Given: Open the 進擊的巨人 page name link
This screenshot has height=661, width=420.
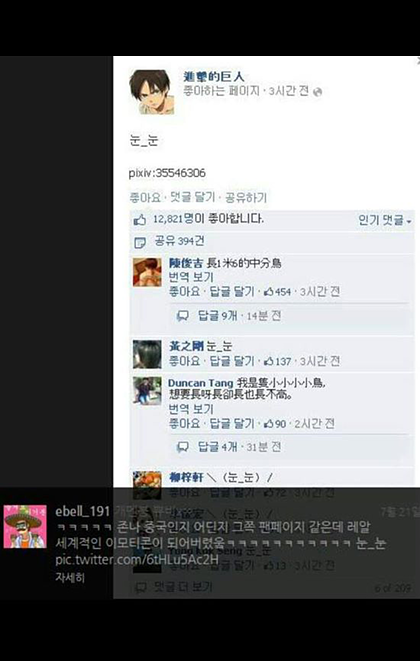Looking at the screenshot, I should point(214,76).
